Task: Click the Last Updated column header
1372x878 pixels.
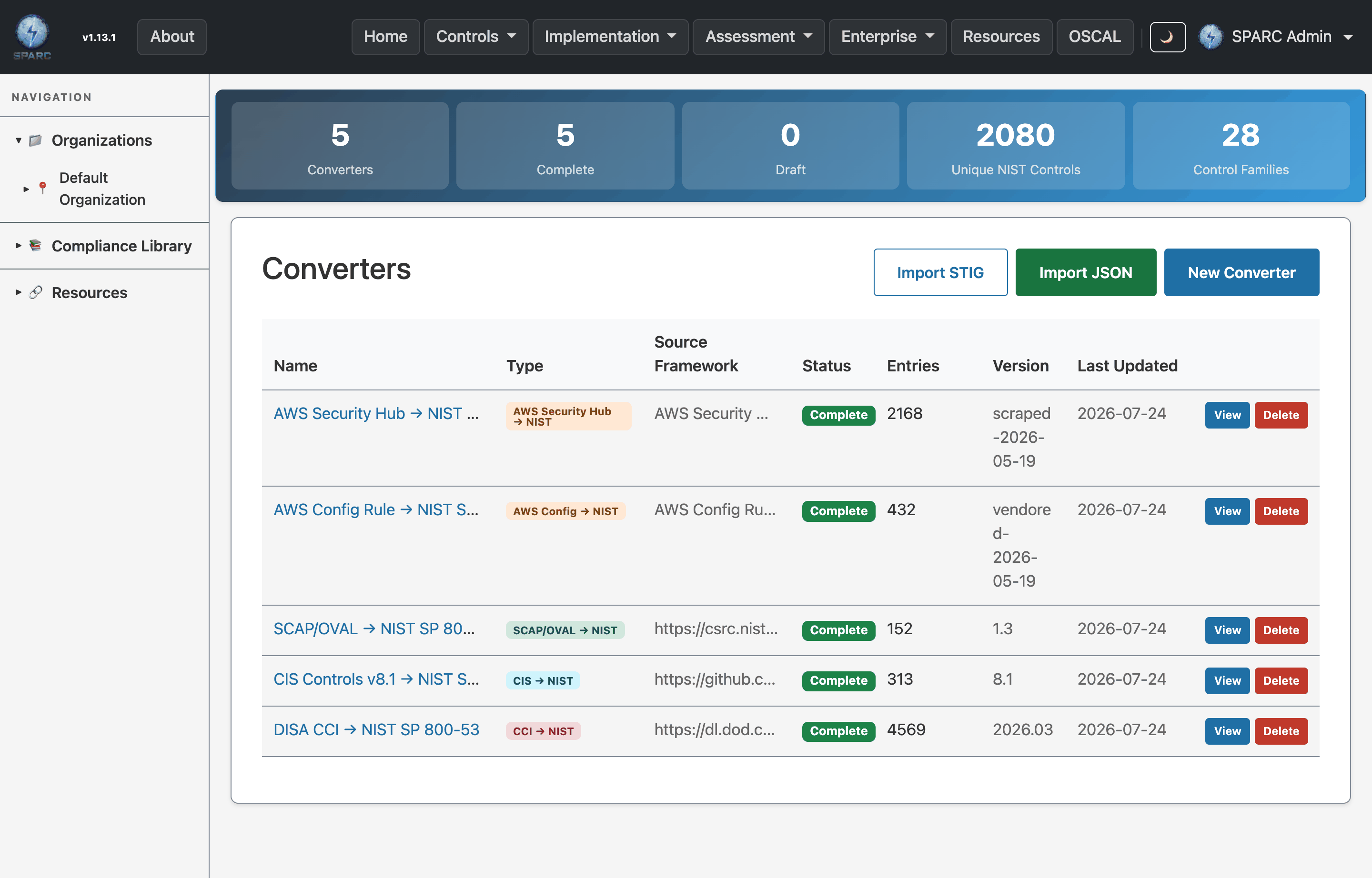Action: [1127, 366]
